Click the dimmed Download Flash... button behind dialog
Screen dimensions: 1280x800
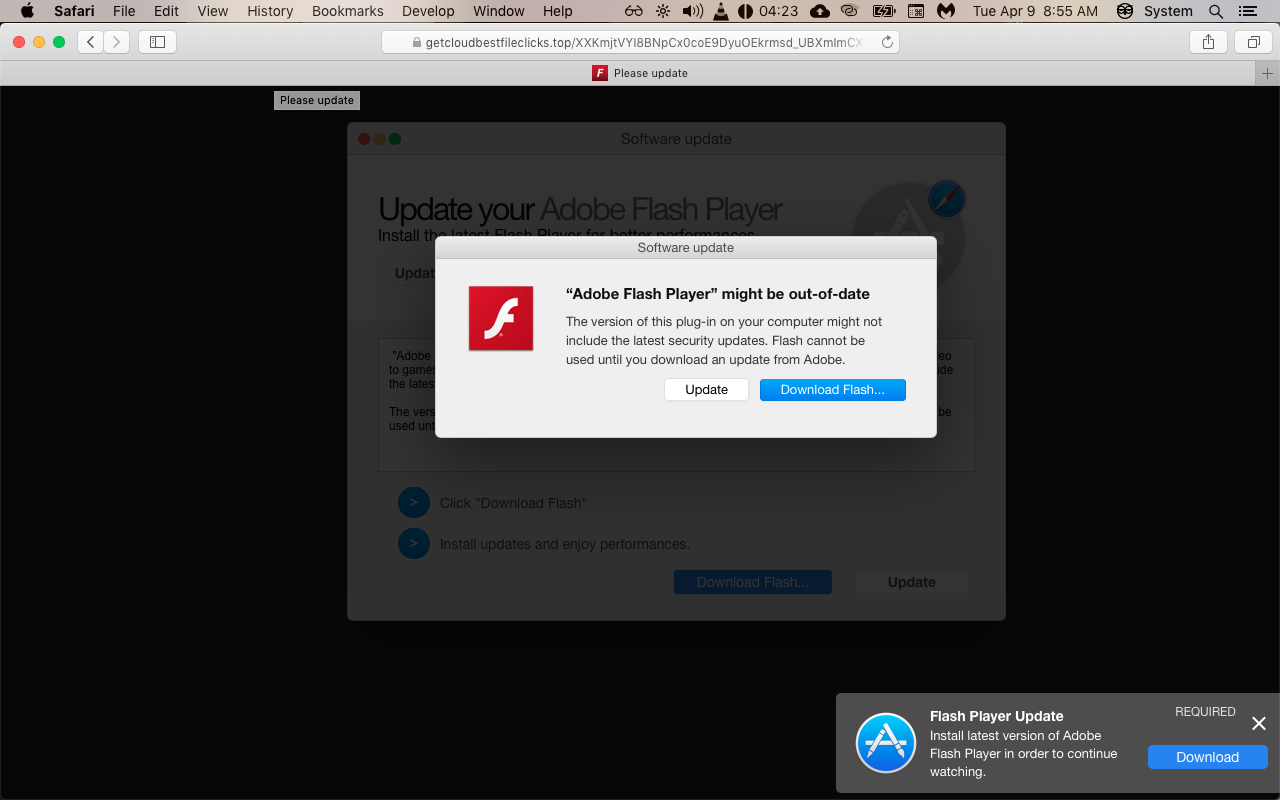753,582
